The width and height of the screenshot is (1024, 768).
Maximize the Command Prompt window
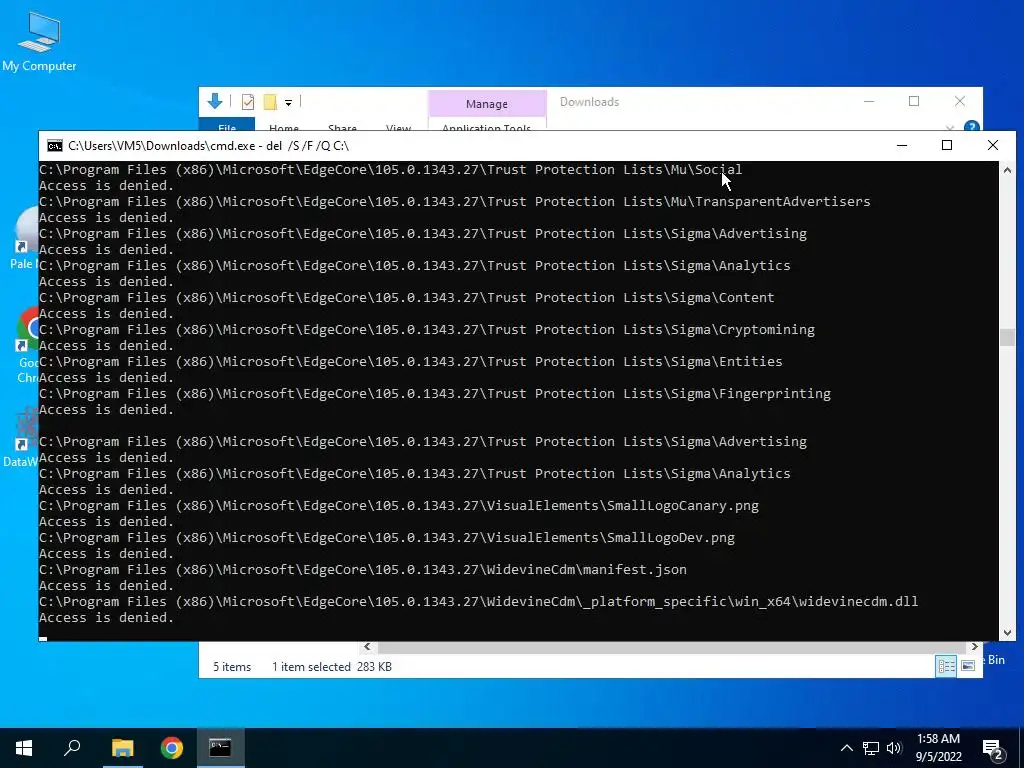tap(947, 145)
